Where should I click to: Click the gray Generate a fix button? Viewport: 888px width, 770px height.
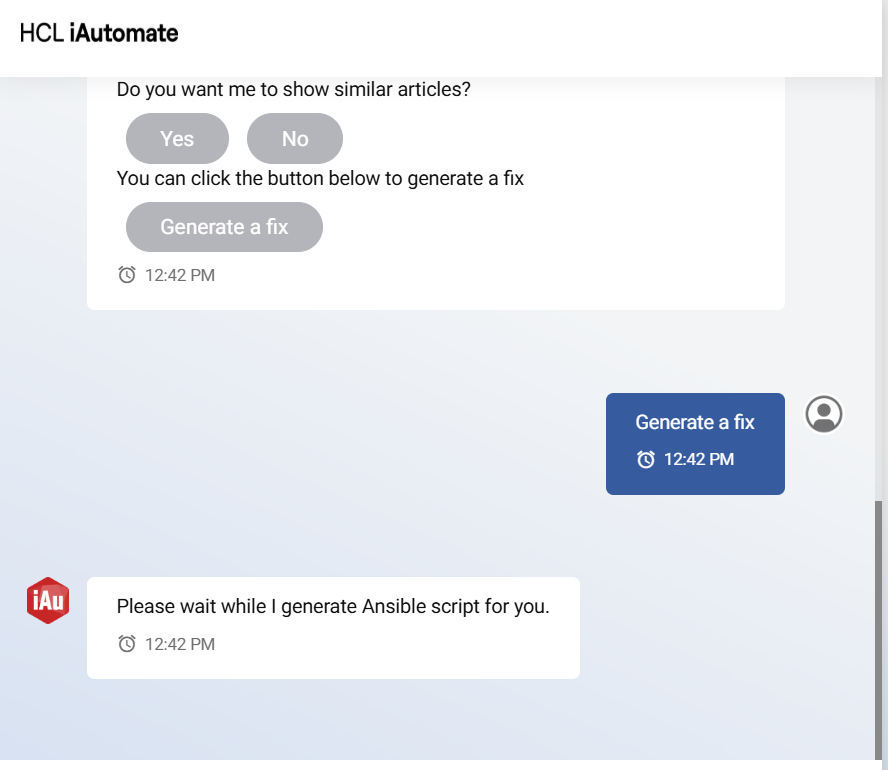point(224,227)
